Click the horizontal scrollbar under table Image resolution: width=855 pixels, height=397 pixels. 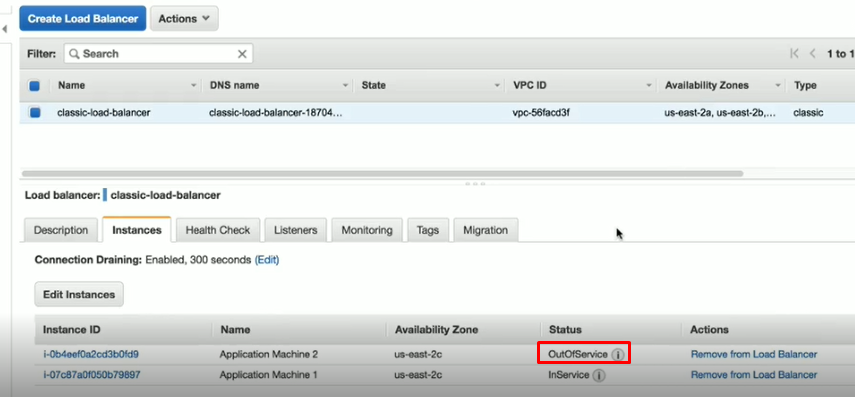[382, 173]
